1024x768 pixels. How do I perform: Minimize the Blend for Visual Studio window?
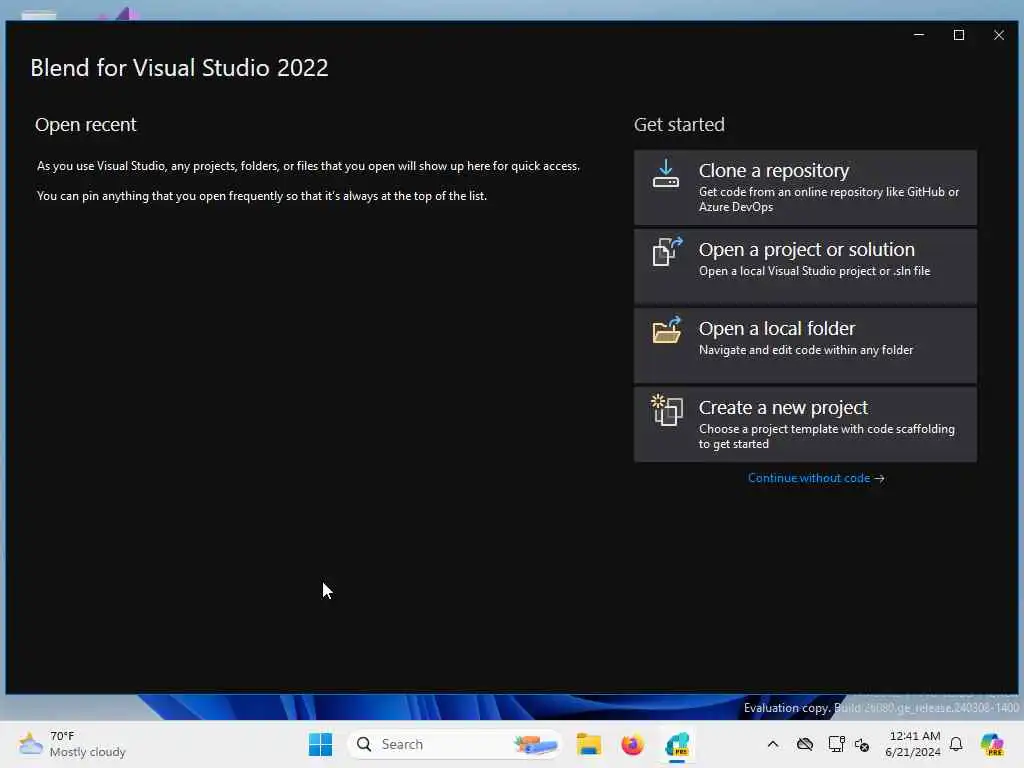click(919, 35)
